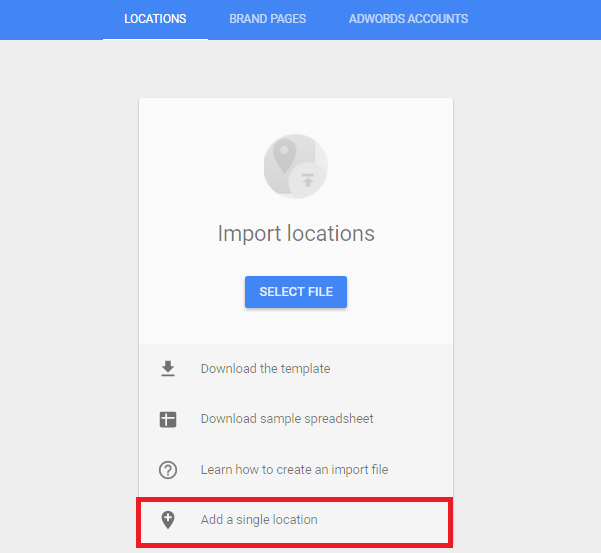Click the Import locations heading
Viewport: 601px width, 553px height.
tap(296, 234)
